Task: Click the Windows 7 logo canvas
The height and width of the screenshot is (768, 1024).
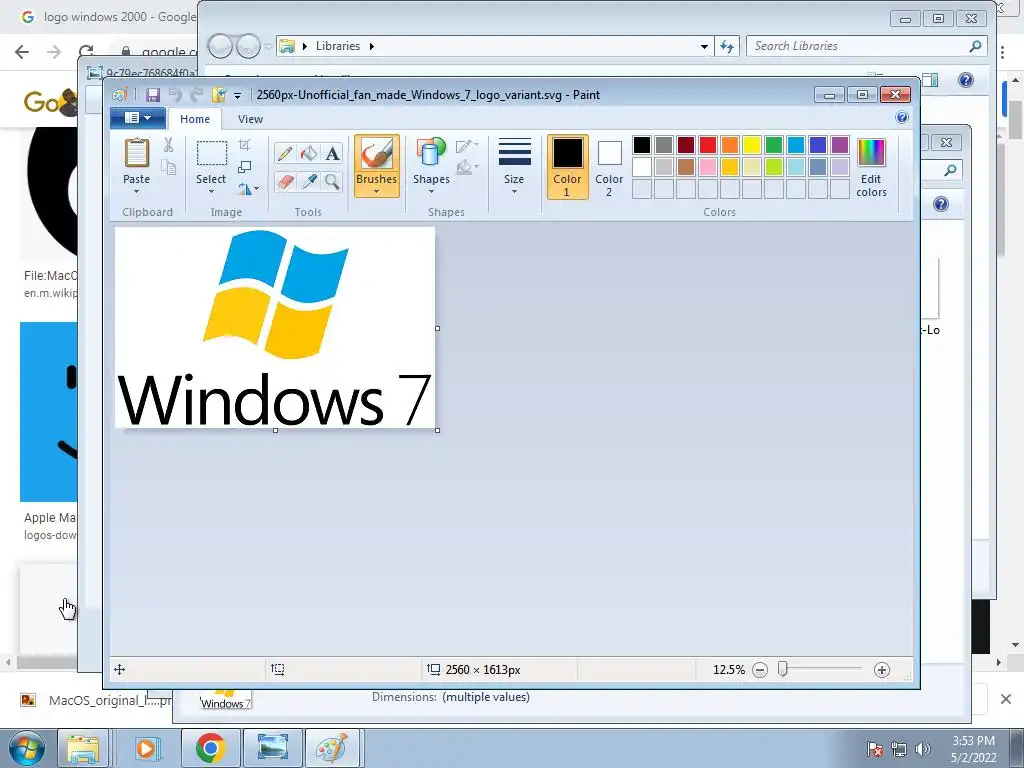Action: click(x=275, y=328)
